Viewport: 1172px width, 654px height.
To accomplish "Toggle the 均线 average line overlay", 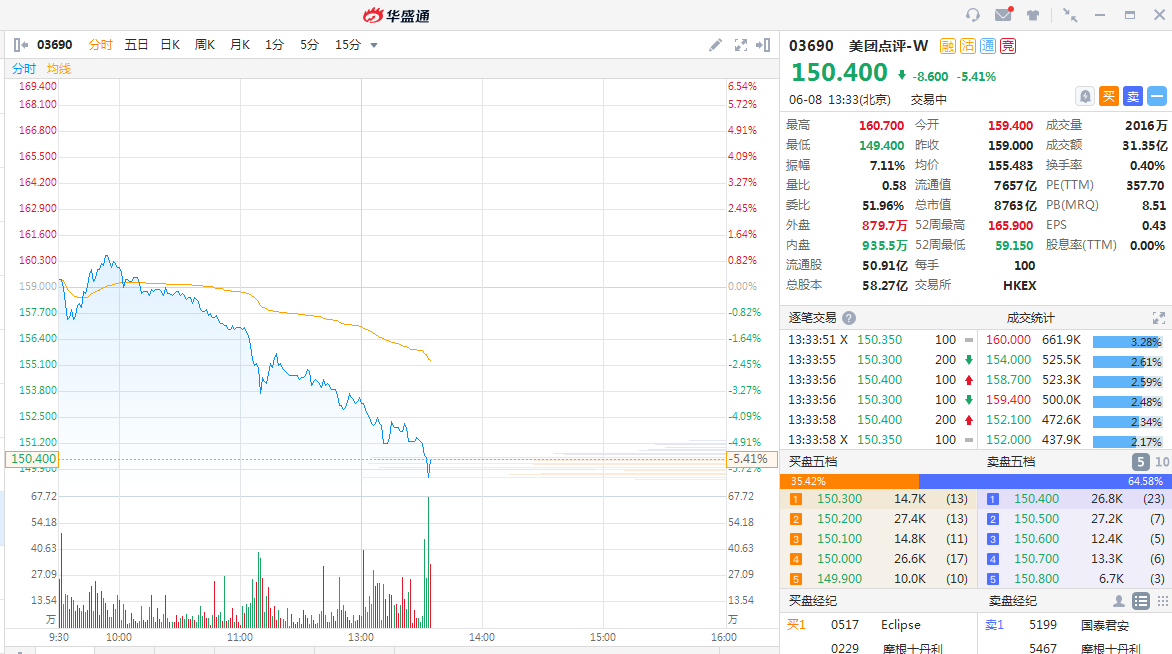I will (58, 69).
